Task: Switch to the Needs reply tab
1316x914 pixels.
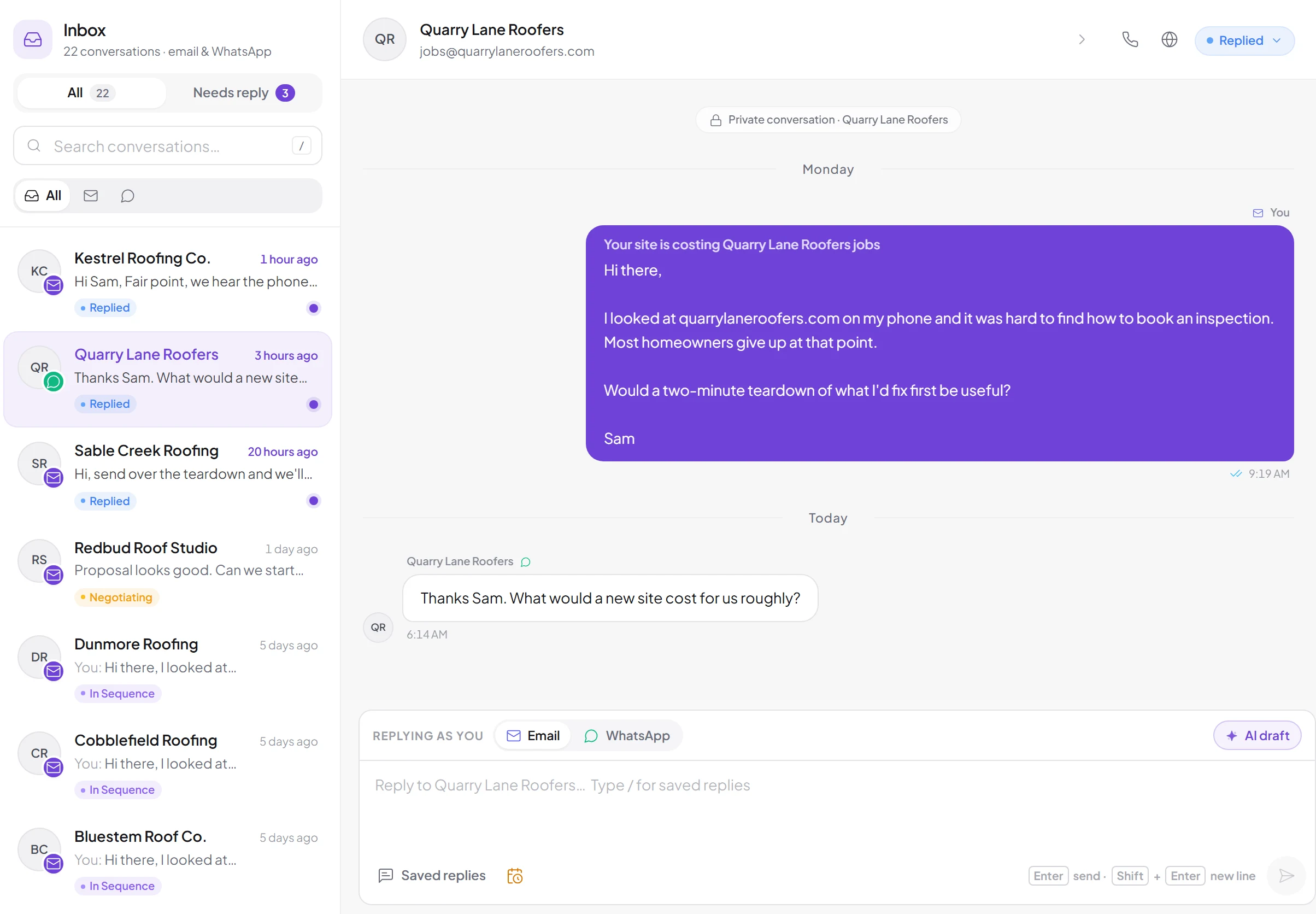Action: tap(244, 93)
